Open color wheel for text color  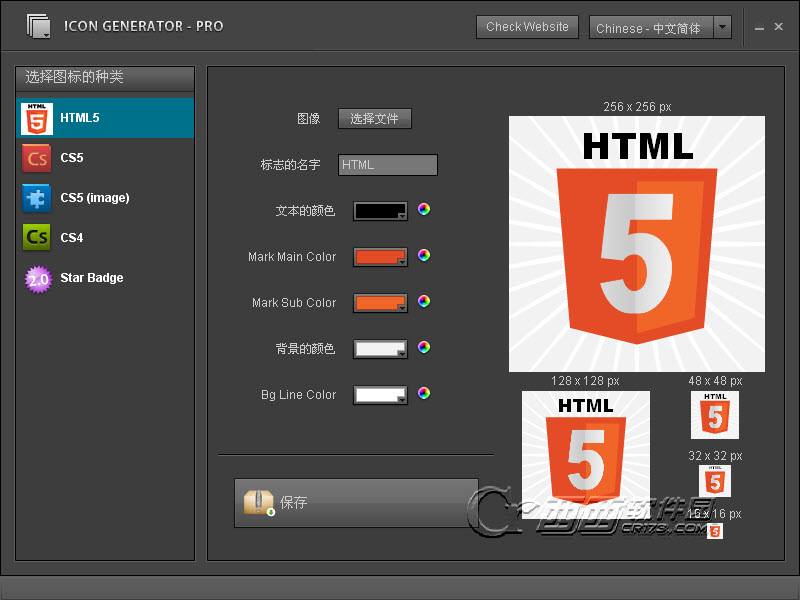pos(424,210)
